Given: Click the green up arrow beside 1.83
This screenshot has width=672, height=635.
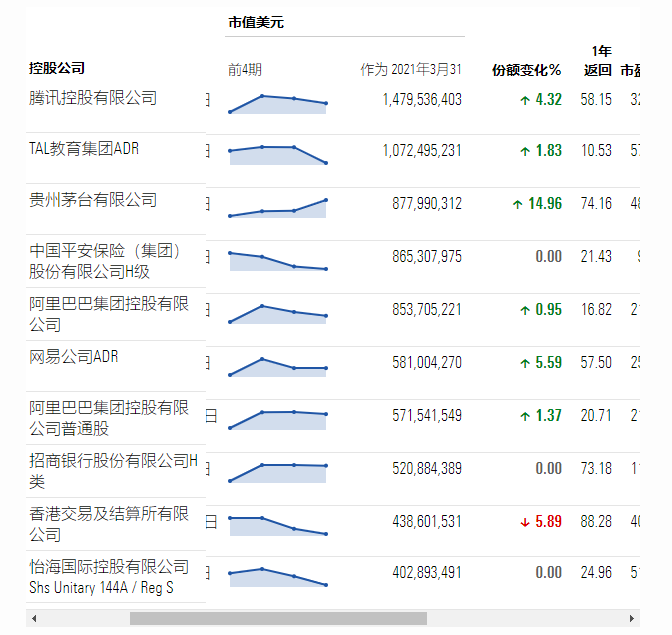Looking at the screenshot, I should click(524, 151).
